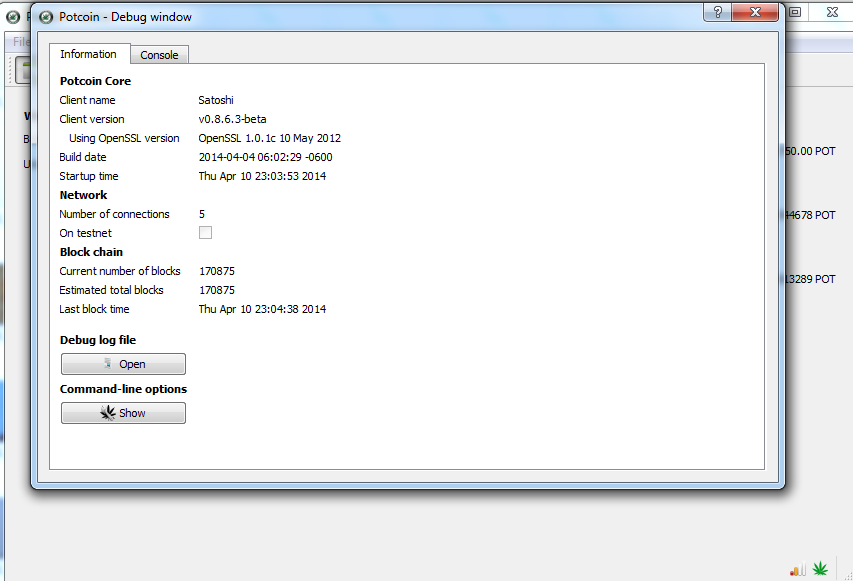This screenshot has width=853, height=581.
Task: Click the Block chain section heading
Action: click(91, 252)
